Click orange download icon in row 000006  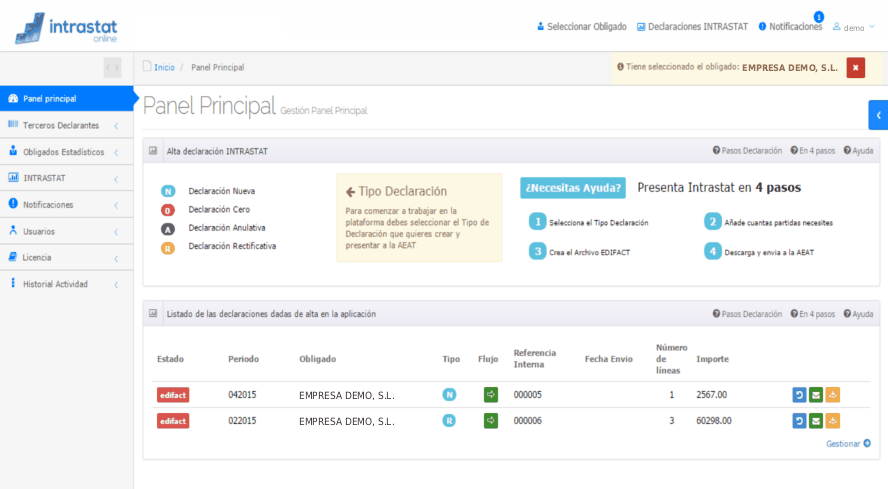tap(832, 421)
